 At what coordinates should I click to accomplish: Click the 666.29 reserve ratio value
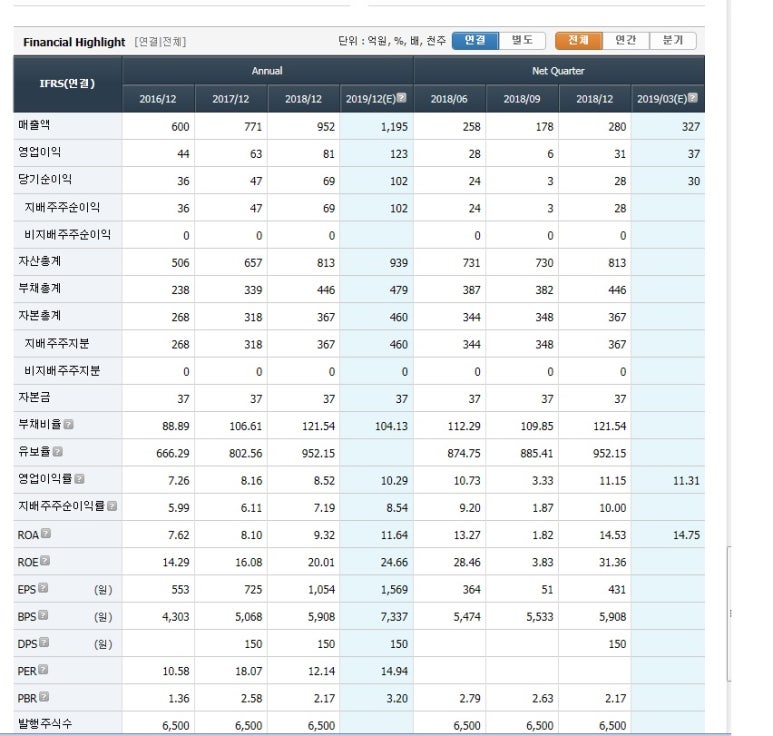tap(173, 453)
